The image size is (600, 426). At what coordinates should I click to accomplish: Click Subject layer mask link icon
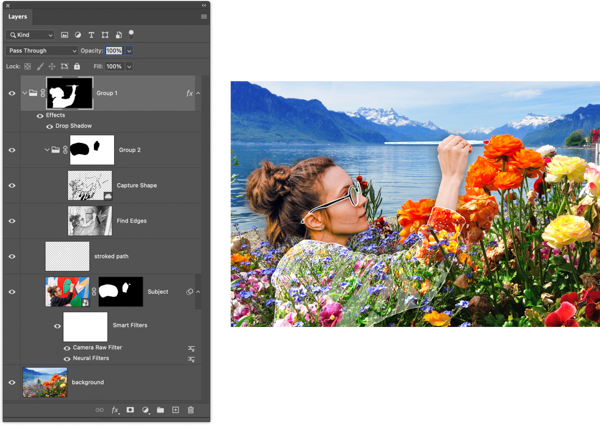pos(94,292)
